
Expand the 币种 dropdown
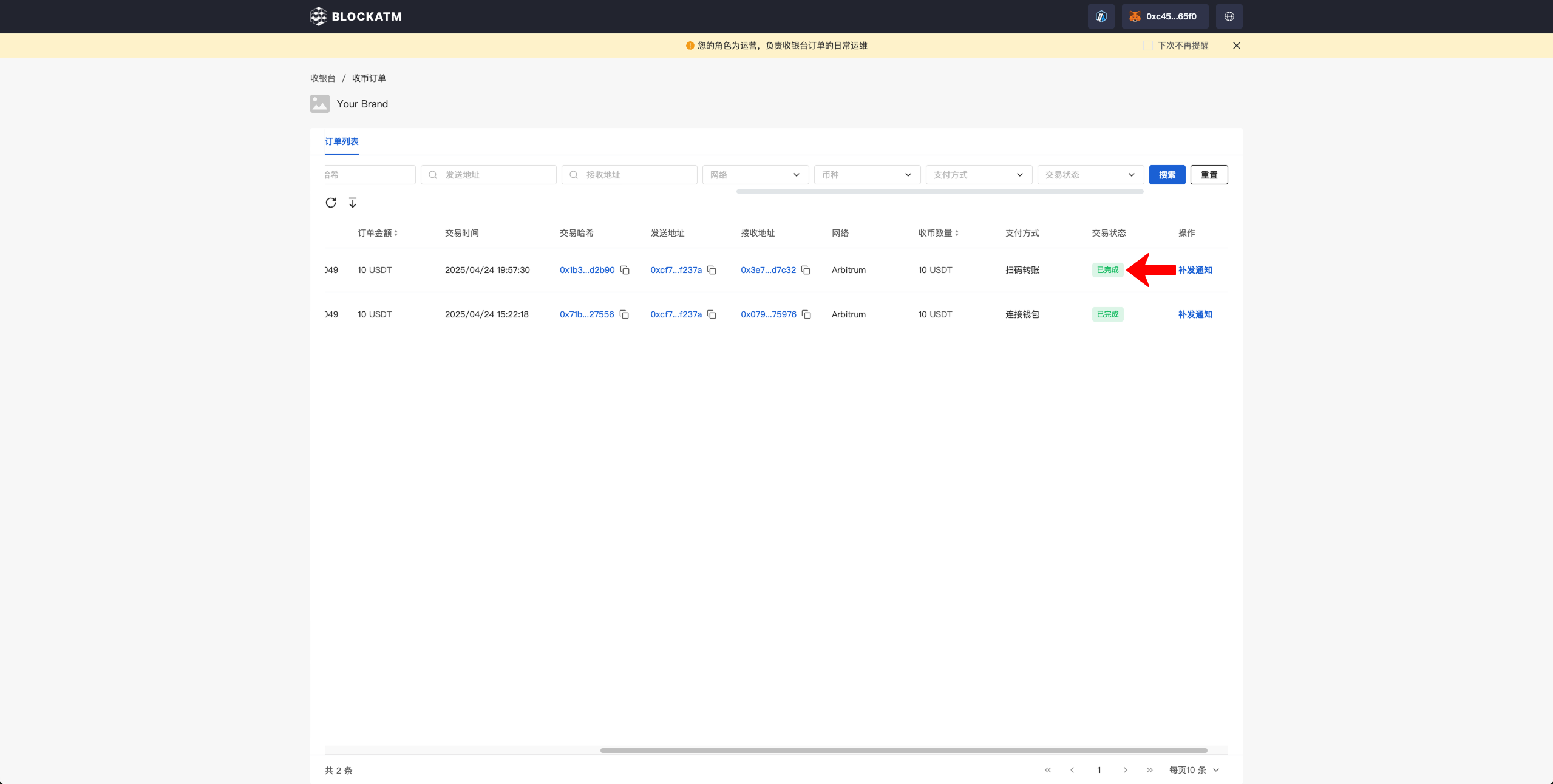[866, 175]
